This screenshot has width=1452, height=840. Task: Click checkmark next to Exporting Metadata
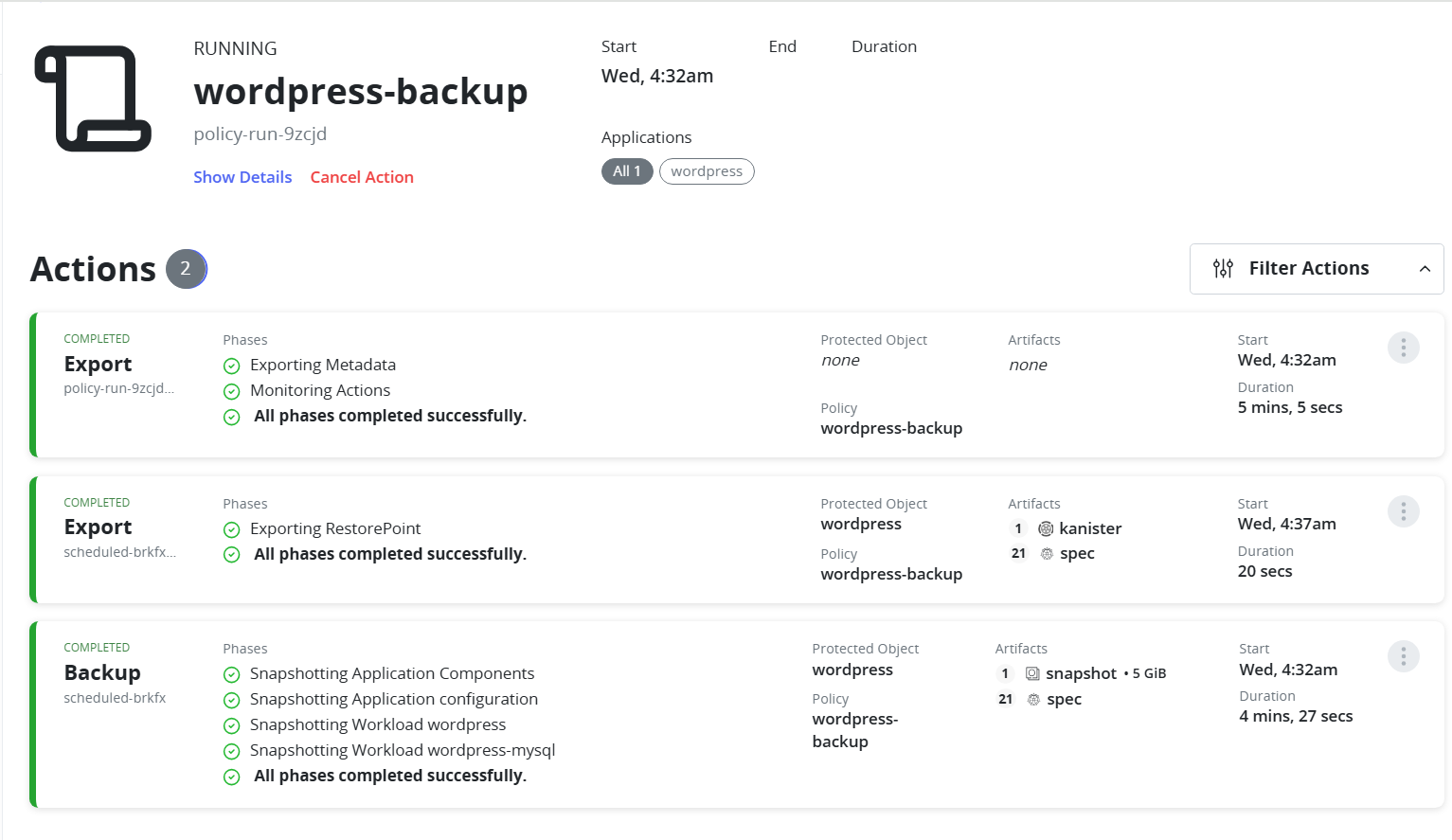232,366
